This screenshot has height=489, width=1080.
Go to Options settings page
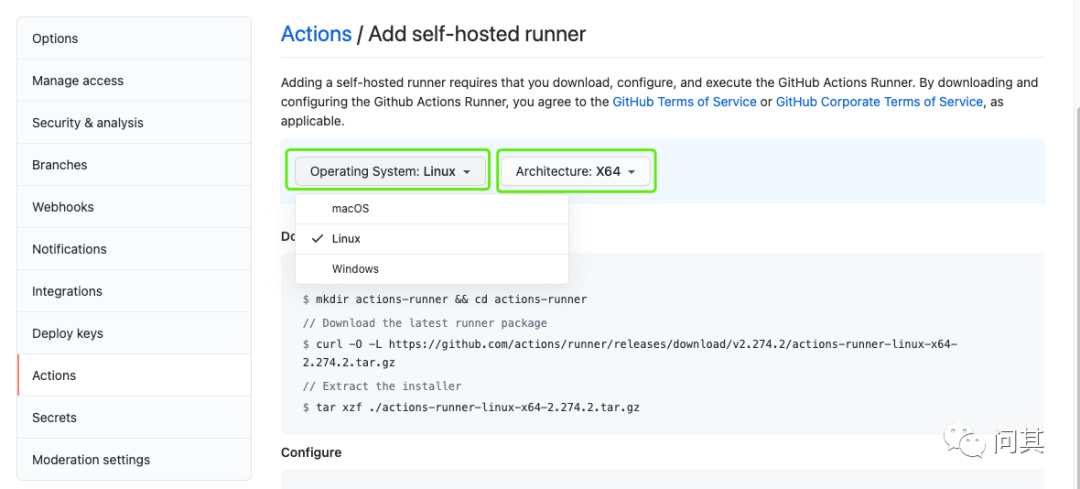[x=134, y=39]
